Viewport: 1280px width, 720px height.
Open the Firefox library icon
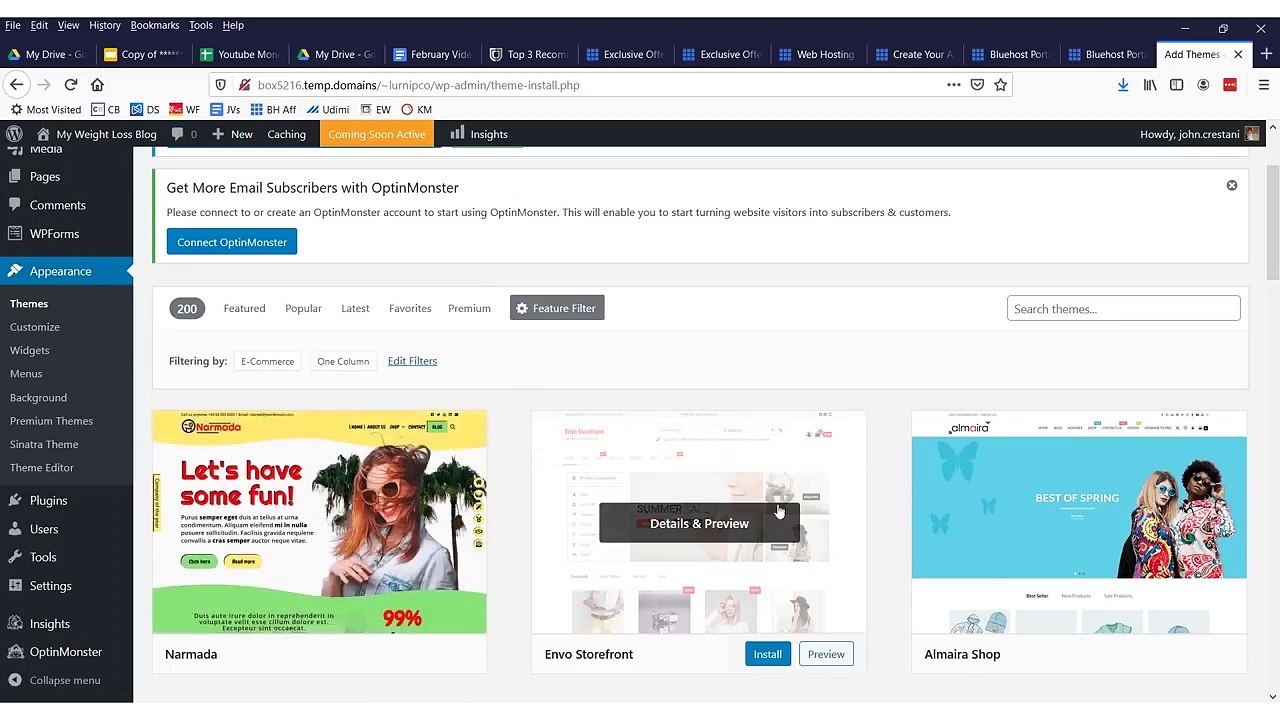[x=1150, y=85]
